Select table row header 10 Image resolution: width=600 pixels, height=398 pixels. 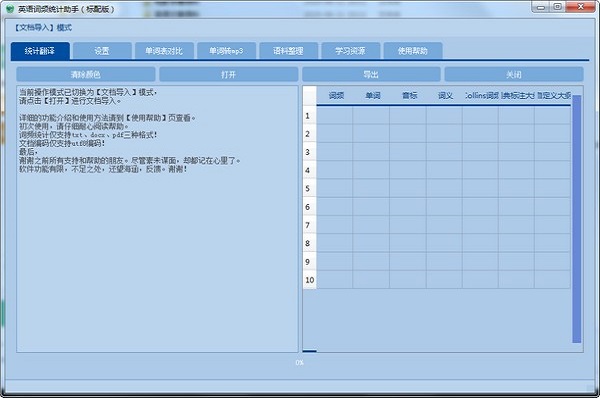pos(310,280)
